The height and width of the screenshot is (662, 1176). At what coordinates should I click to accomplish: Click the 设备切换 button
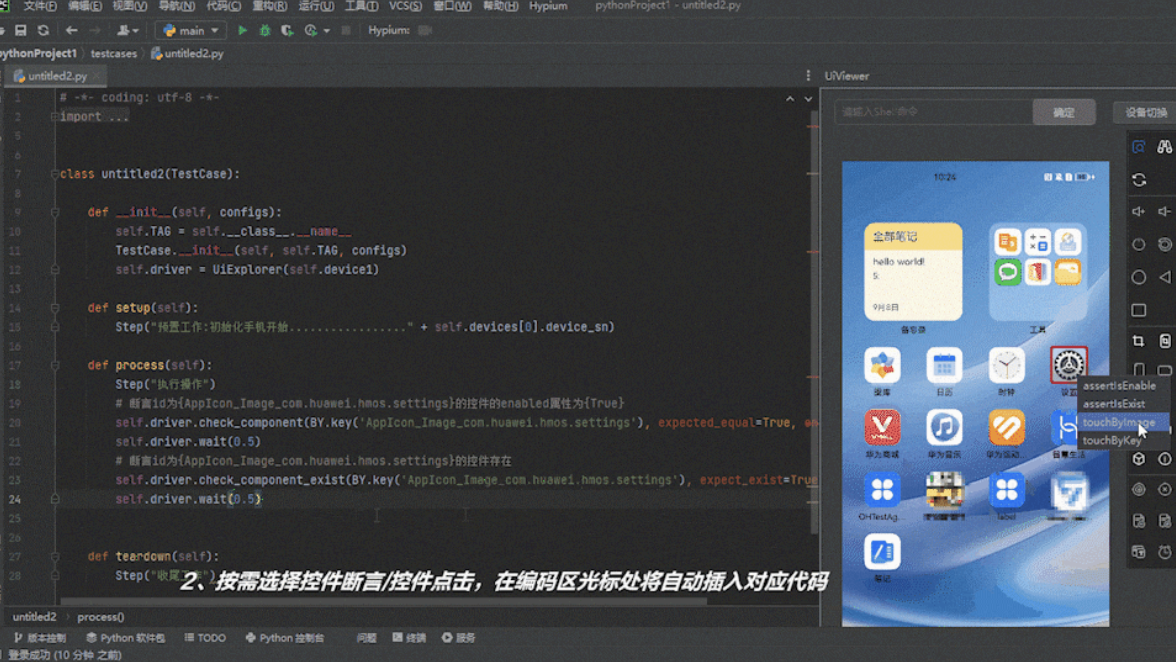pyautogui.click(x=1145, y=113)
